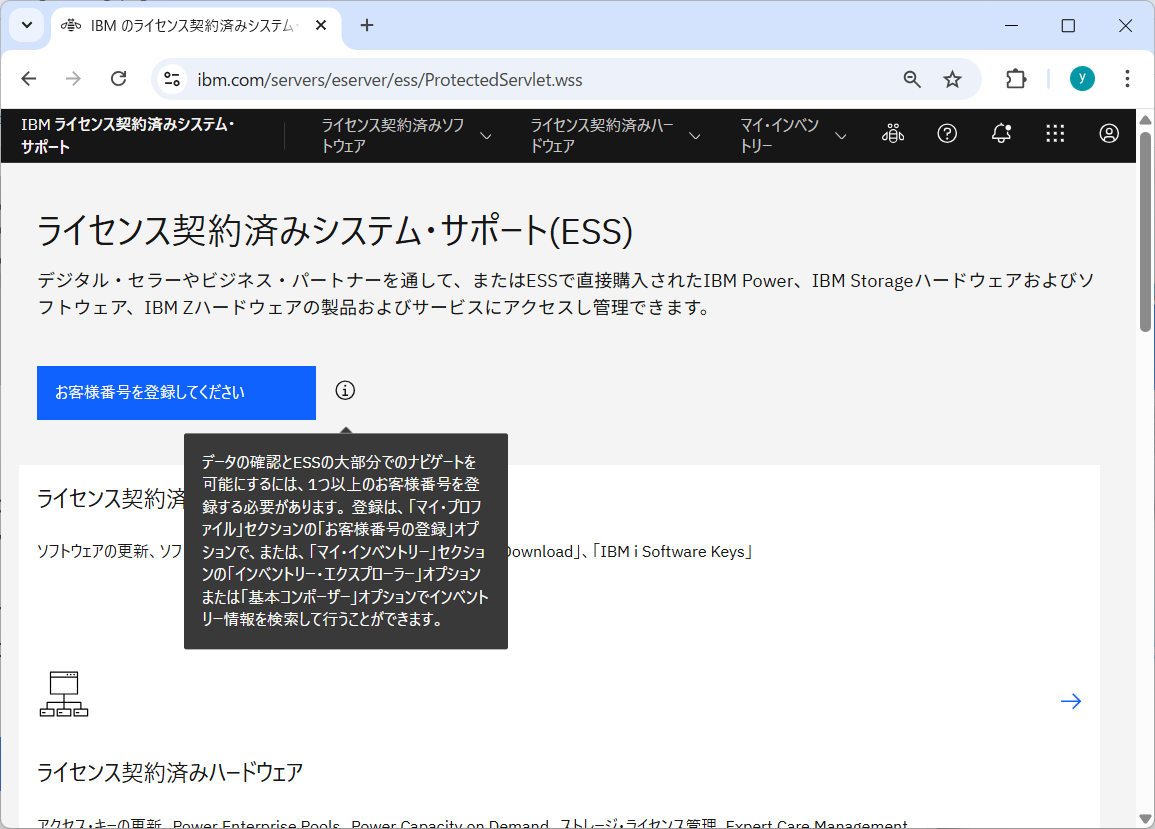Open the browser extensions puzzle icon
Viewport: 1155px width, 829px height.
coord(1016,79)
